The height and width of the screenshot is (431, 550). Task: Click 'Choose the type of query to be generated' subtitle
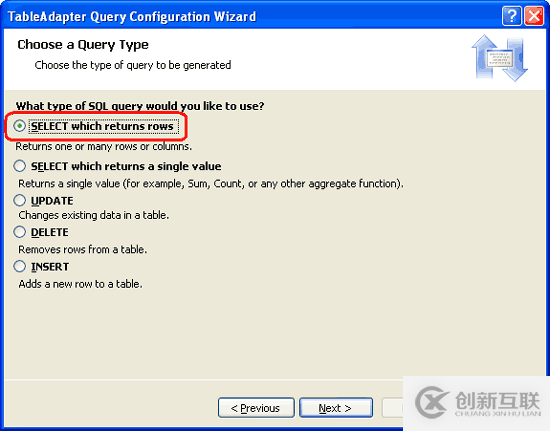[x=133, y=65]
